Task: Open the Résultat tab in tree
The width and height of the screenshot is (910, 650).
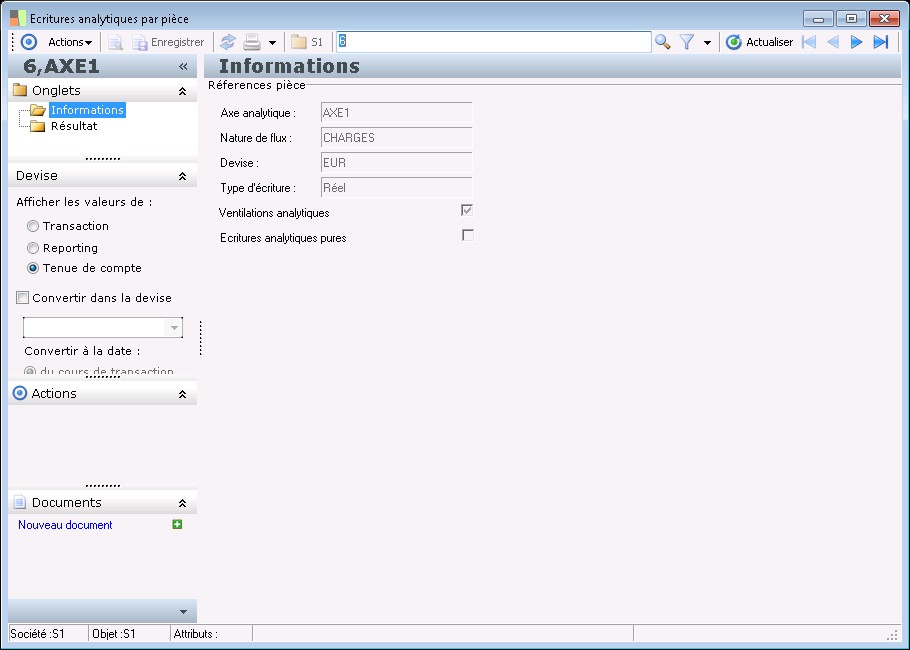Action: (x=74, y=126)
